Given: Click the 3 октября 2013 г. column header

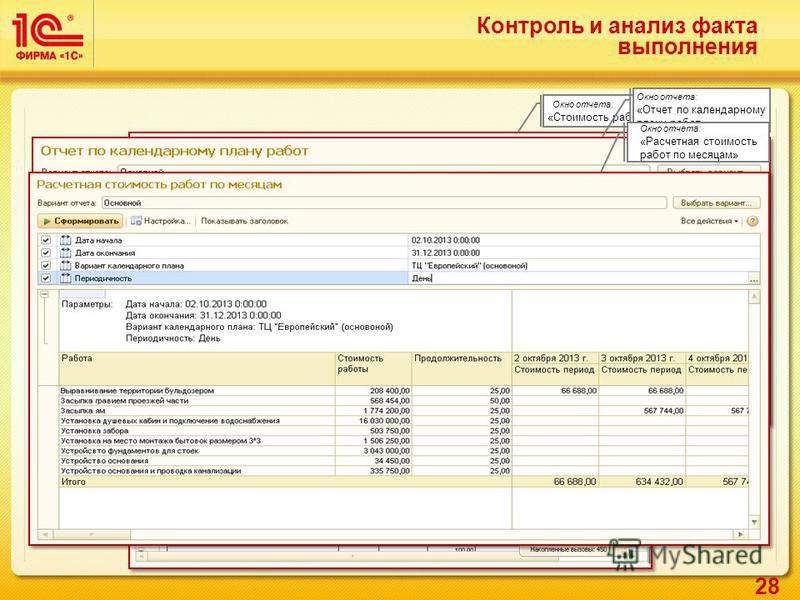Looking at the screenshot, I should tap(641, 358).
